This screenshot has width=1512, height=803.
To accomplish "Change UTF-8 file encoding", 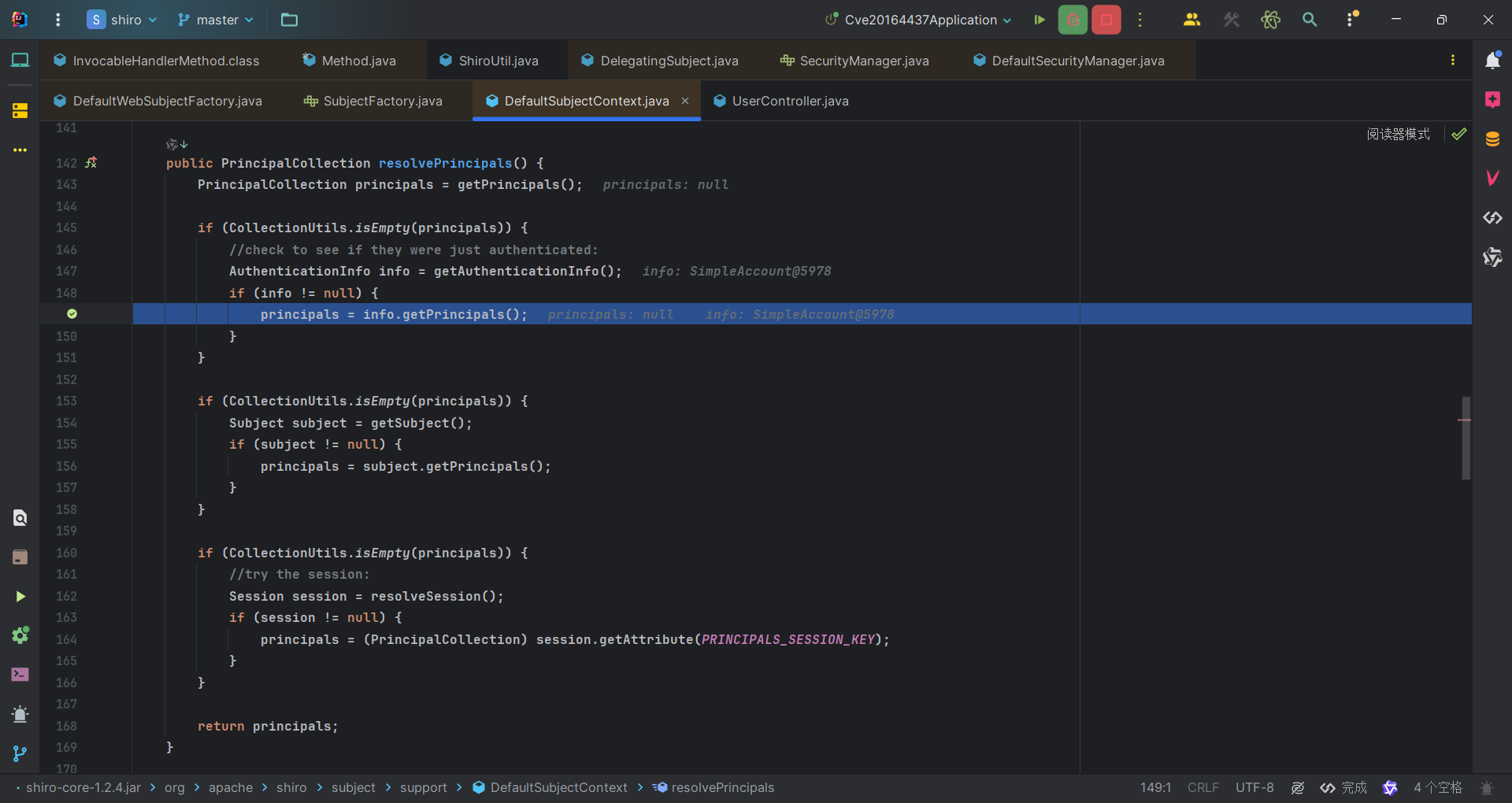I will tap(1254, 787).
